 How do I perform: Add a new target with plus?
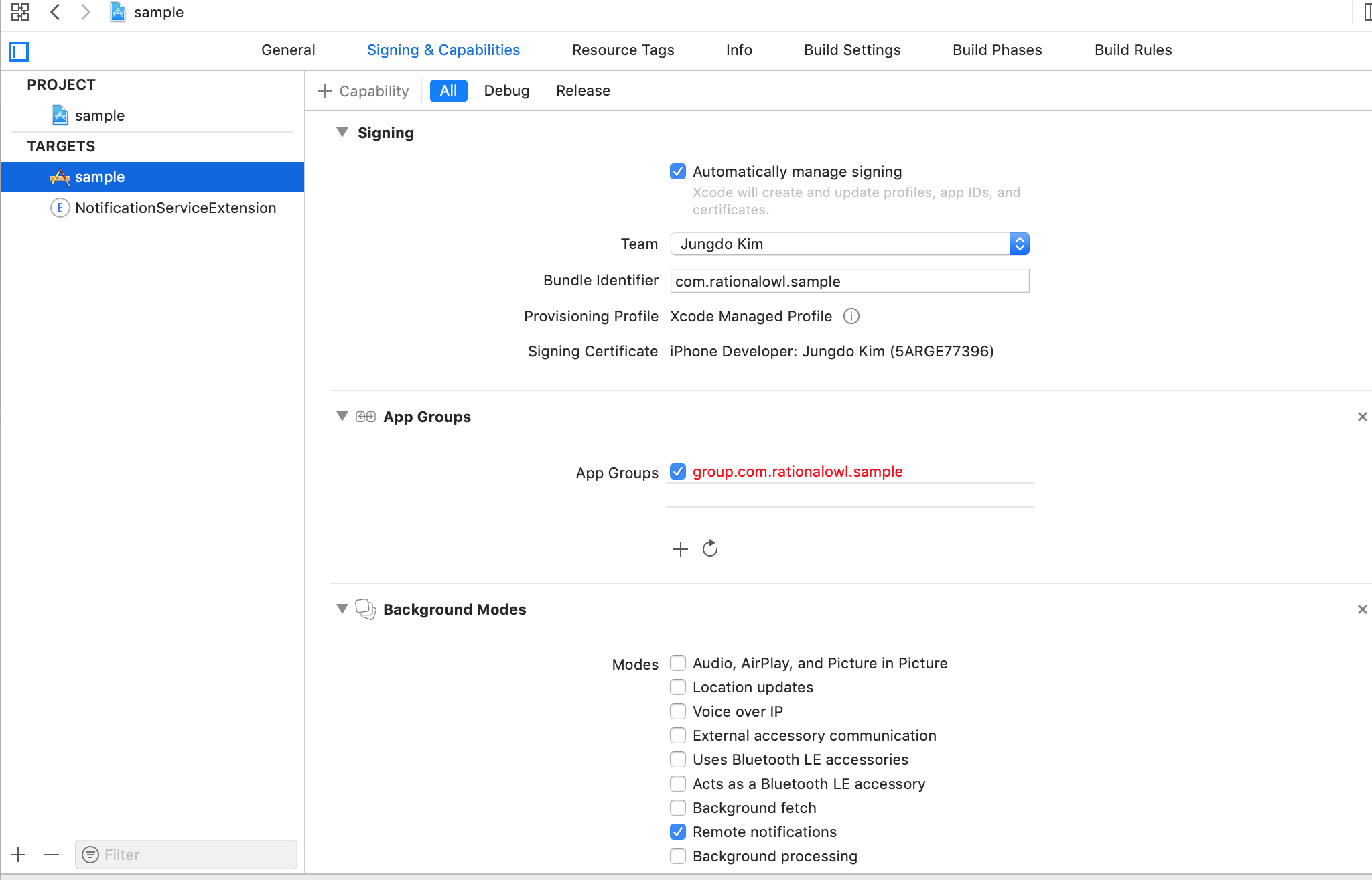pos(19,855)
